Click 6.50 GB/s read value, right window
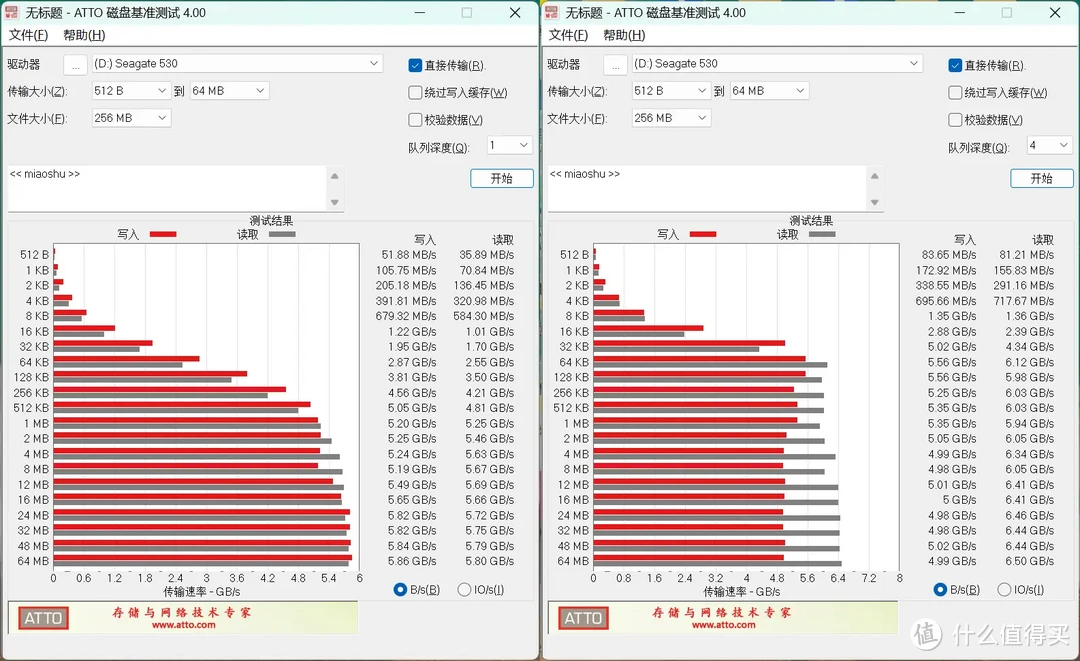Viewport: 1080px width, 661px height. click(x=1030, y=561)
